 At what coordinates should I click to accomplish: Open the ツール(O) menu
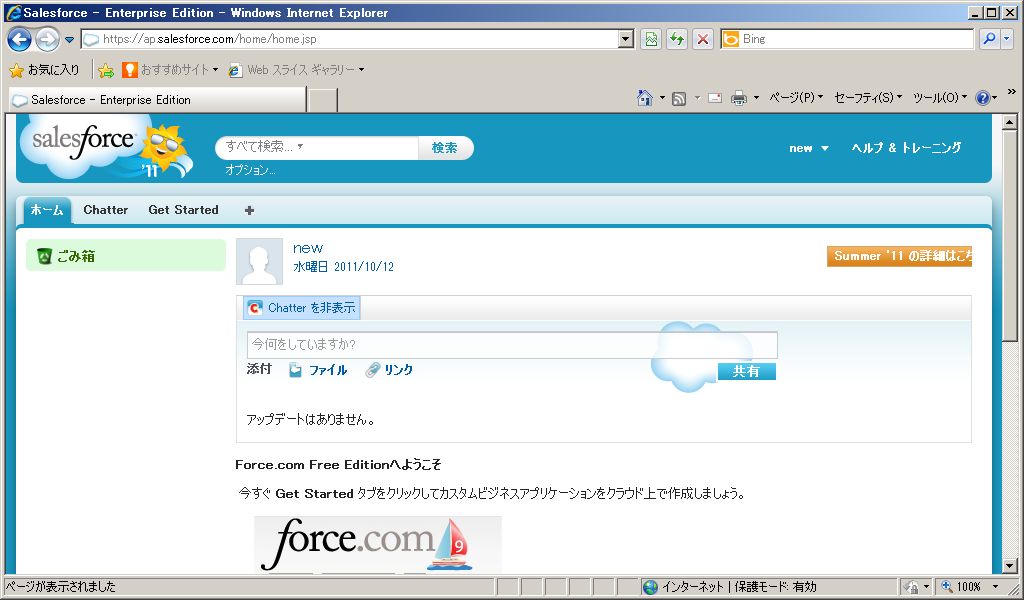[940, 98]
